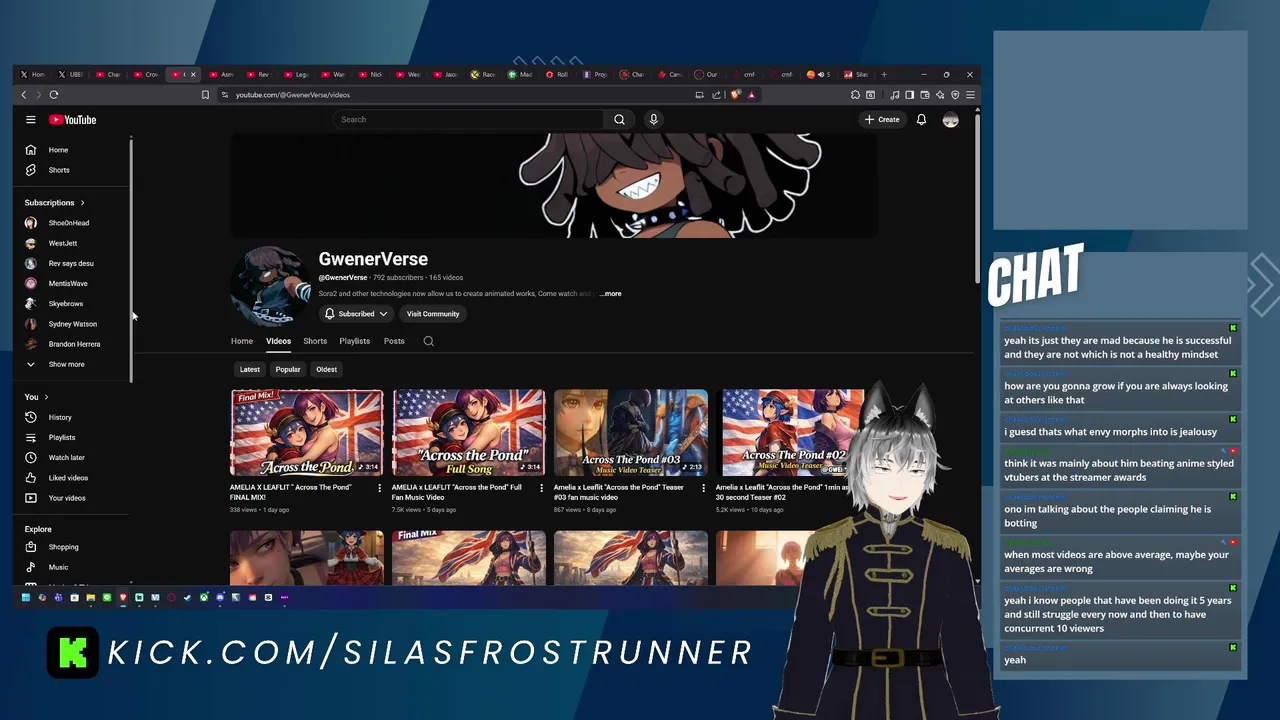Click the Windows Start button

click(26, 598)
